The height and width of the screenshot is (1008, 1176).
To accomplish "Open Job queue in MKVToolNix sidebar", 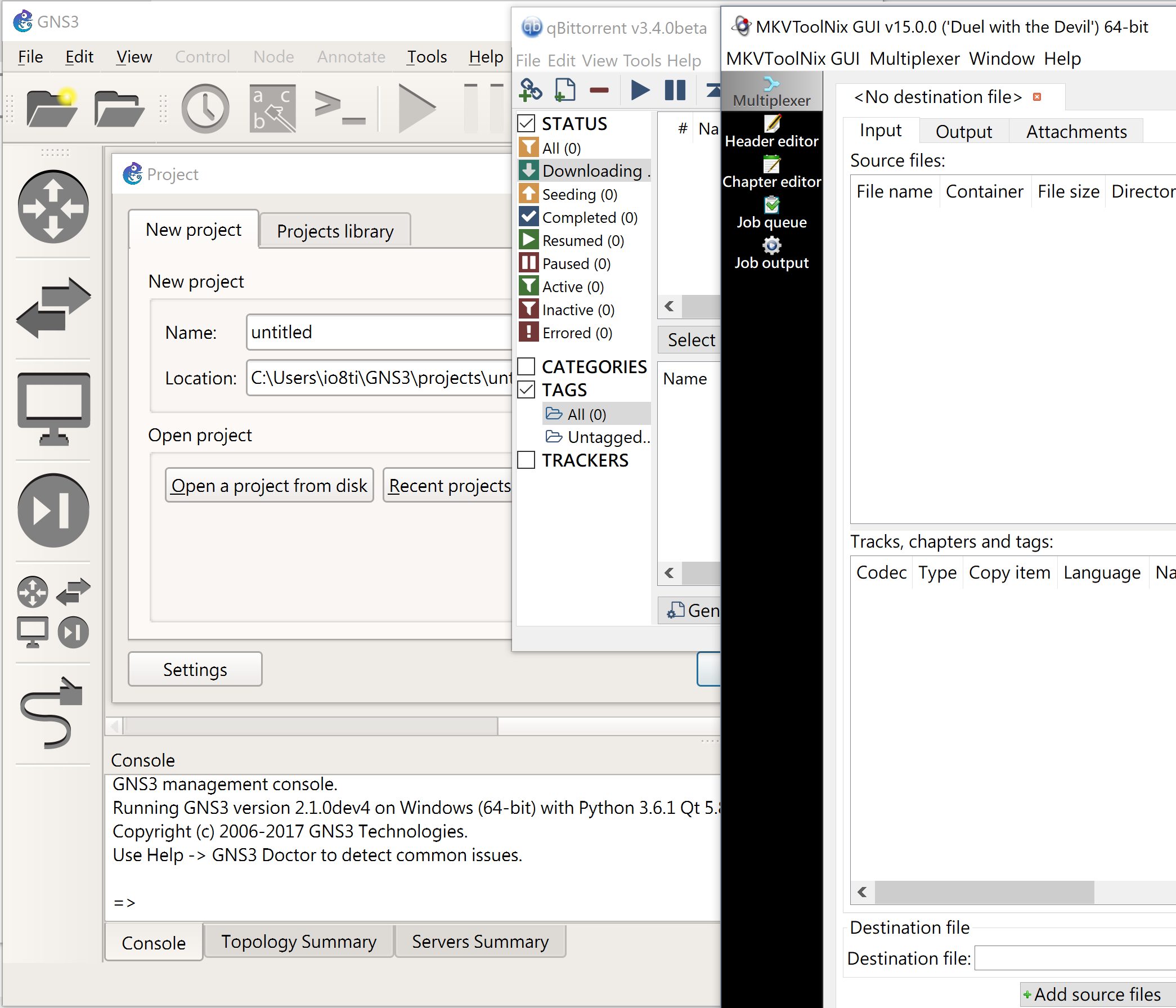I will [x=771, y=213].
